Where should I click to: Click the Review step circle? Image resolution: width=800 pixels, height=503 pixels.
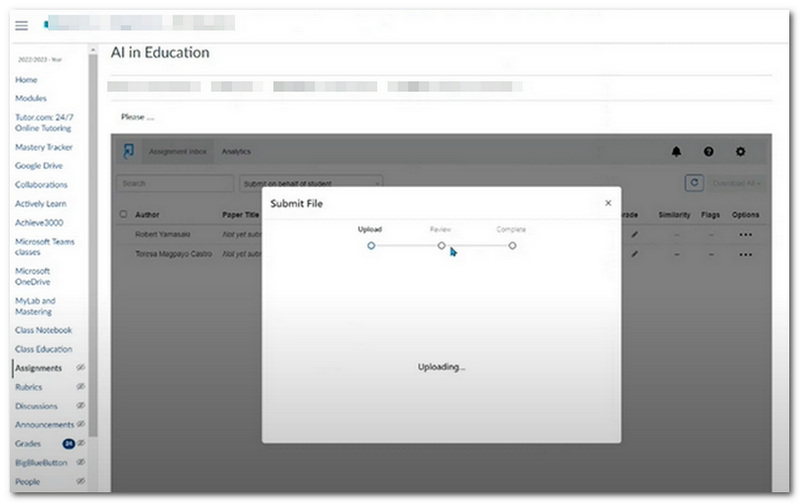click(441, 245)
